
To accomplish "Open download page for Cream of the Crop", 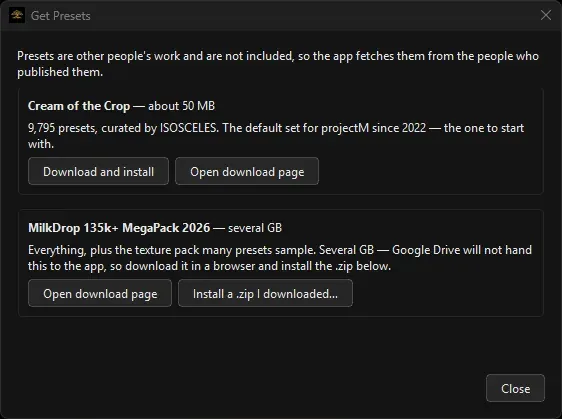I will tap(247, 171).
